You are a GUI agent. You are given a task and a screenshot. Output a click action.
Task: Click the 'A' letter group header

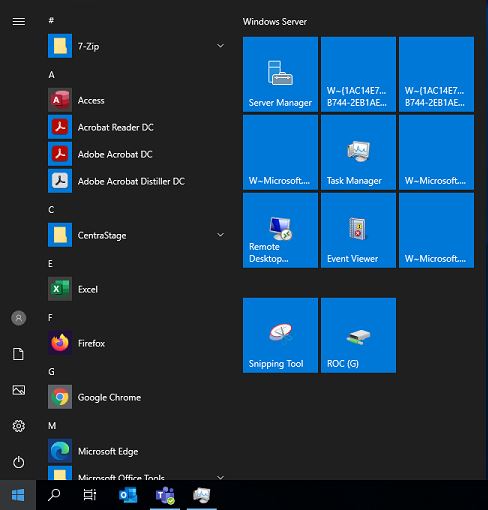pyautogui.click(x=51, y=75)
